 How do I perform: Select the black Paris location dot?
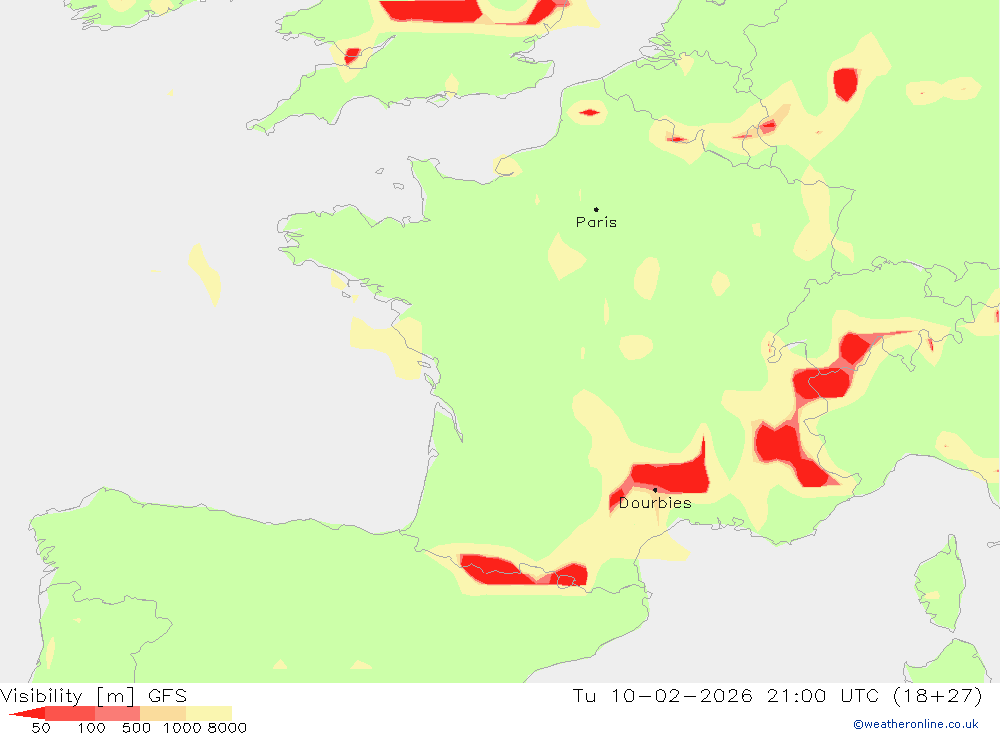pos(596,209)
